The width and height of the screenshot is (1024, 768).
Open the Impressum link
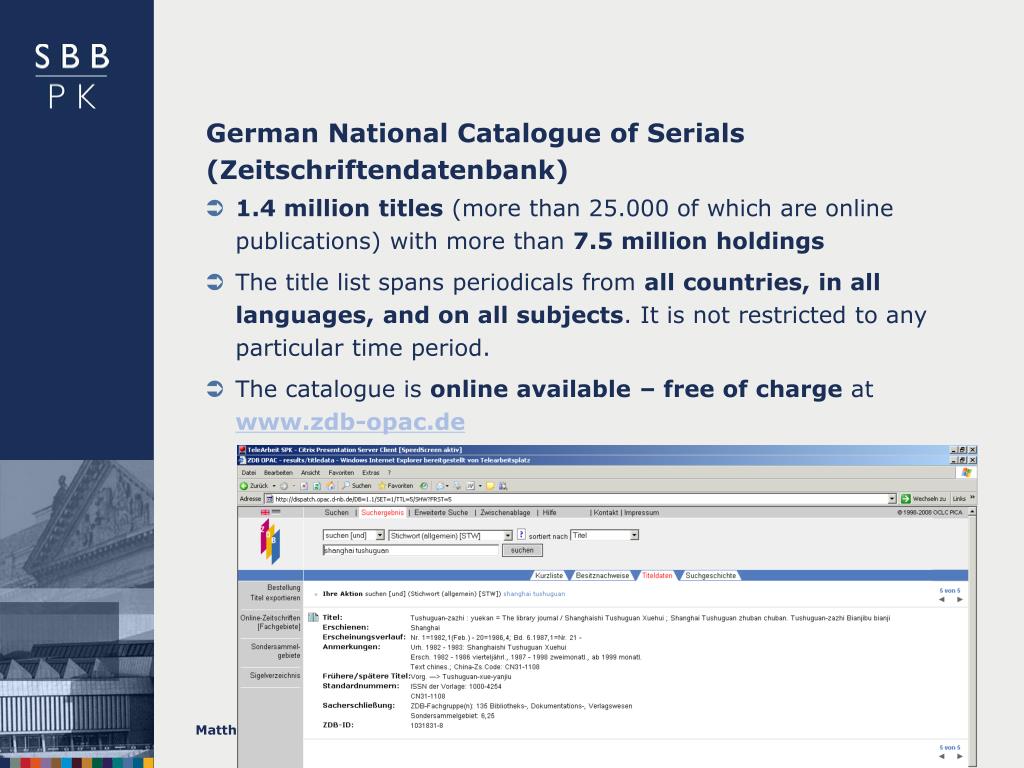coord(641,513)
